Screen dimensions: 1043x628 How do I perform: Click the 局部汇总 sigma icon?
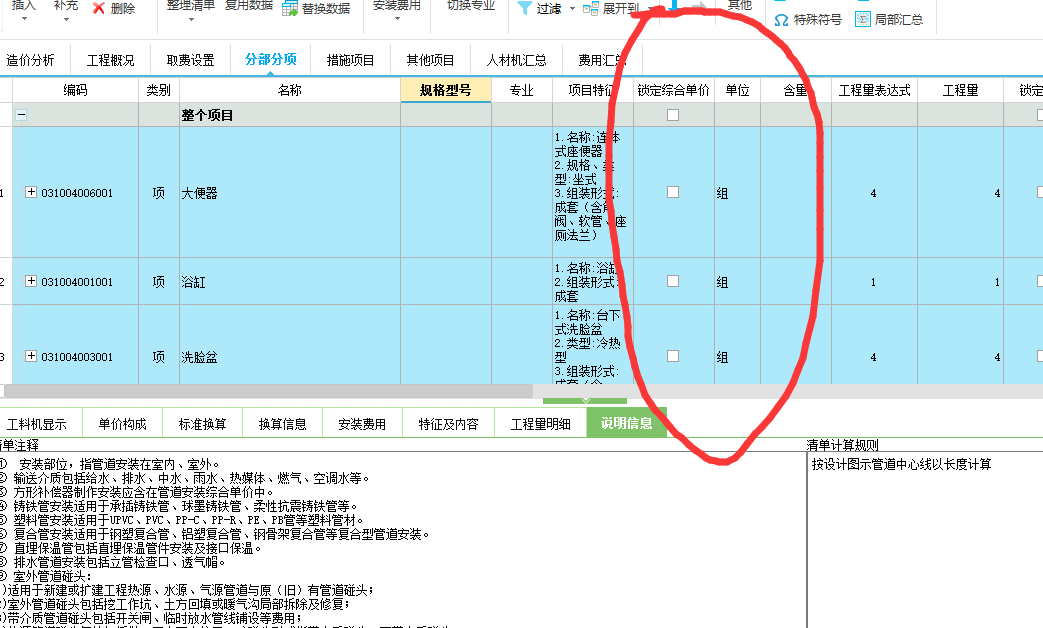pos(863,19)
